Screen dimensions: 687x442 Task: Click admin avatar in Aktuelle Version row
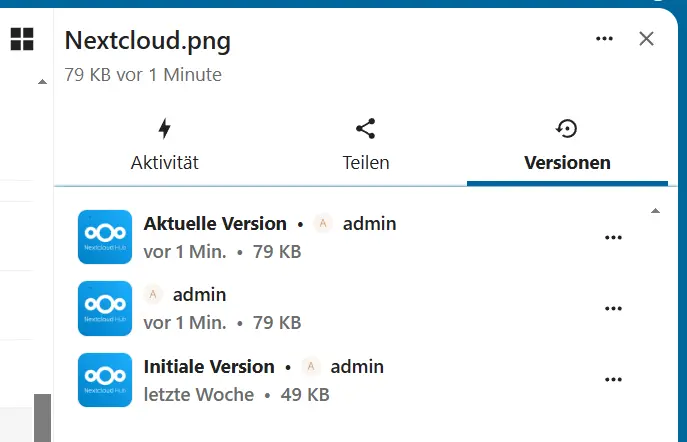[323, 223]
